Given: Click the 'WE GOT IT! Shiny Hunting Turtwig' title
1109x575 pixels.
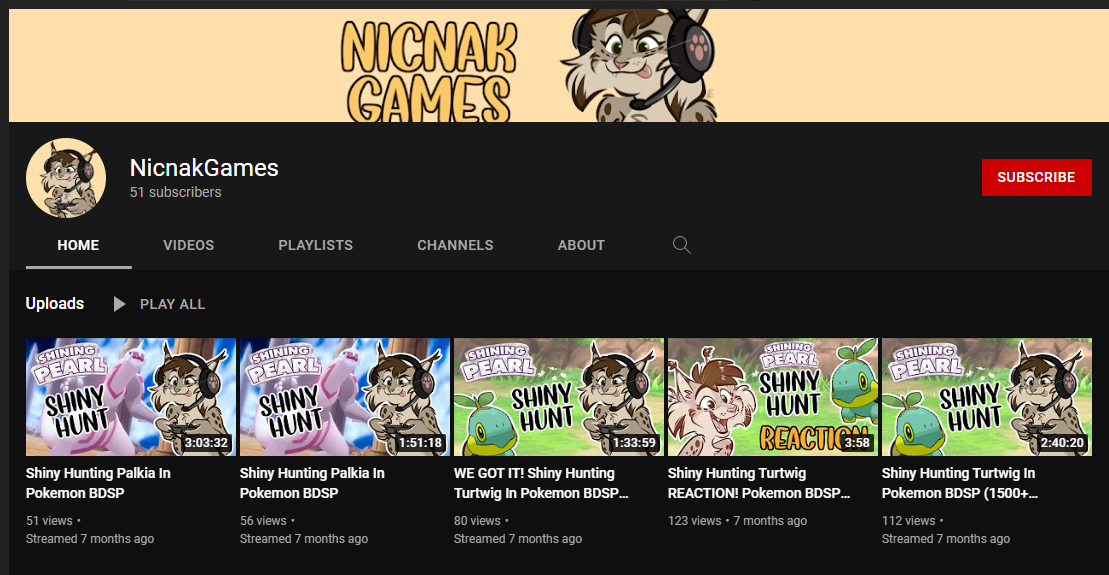Looking at the screenshot, I should tap(541, 483).
